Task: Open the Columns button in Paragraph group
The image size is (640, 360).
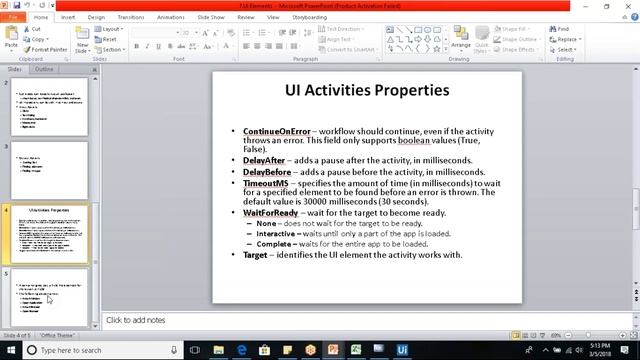Action: click(294, 46)
